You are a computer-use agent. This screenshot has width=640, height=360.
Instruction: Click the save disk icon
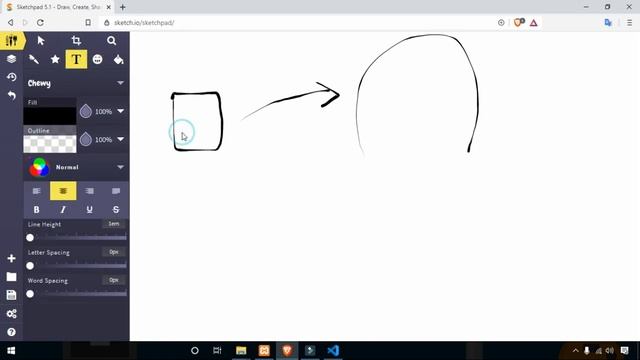pos(11,295)
